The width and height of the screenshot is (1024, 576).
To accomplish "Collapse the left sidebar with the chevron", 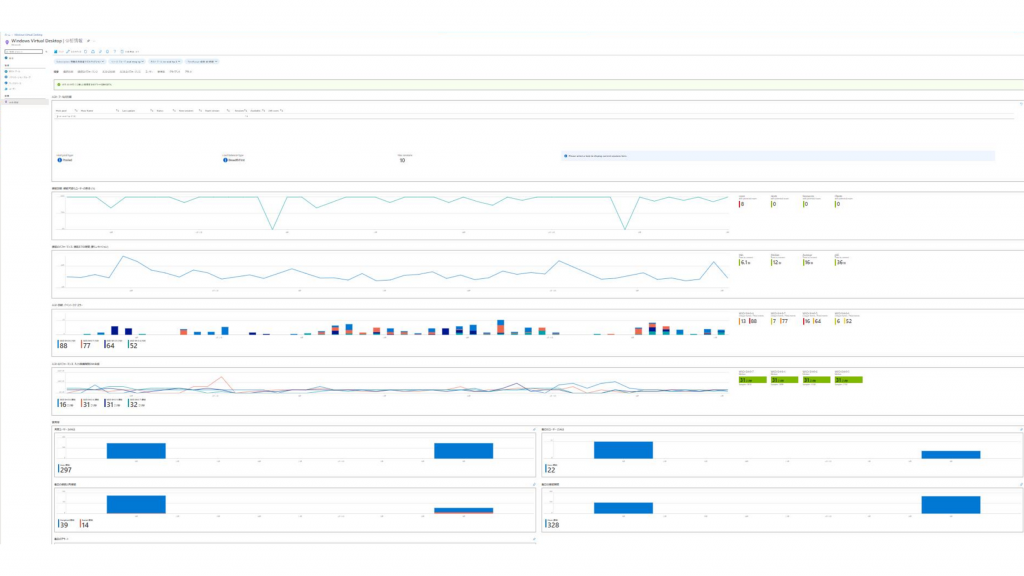I will click(x=47, y=50).
